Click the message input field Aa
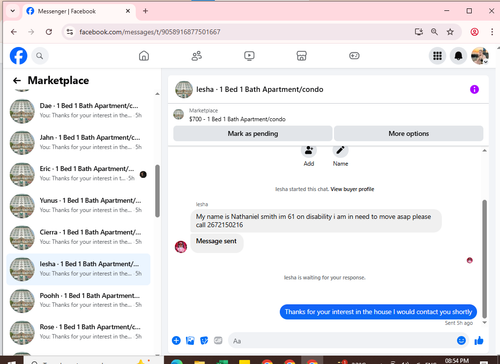Viewport: 500px width, 364px height. click(x=343, y=341)
